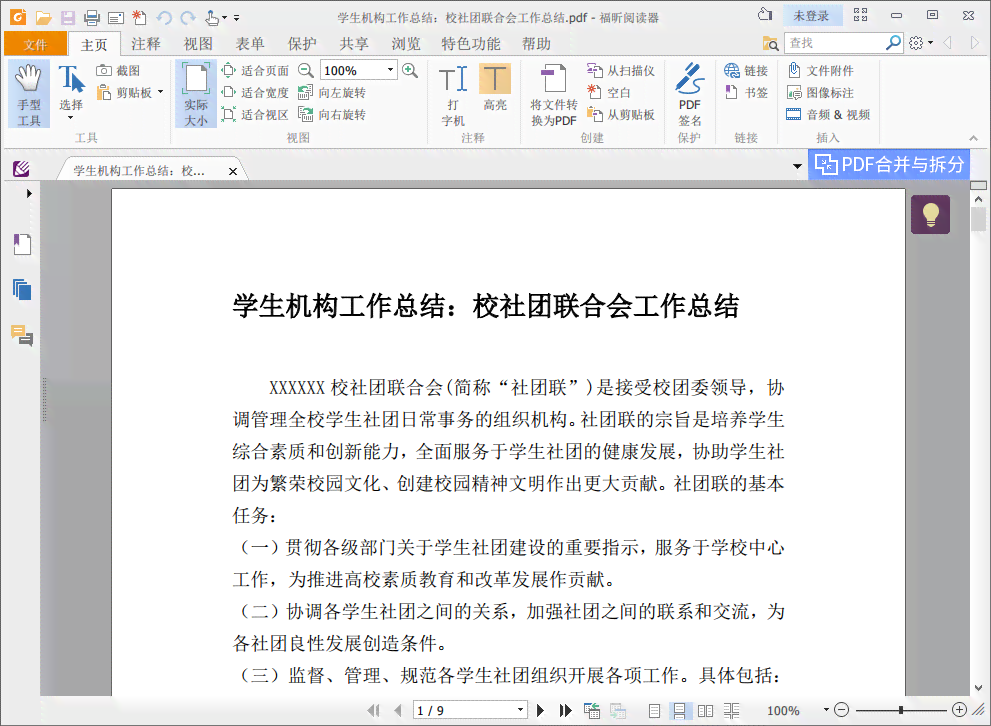This screenshot has height=726, width=991.
Task: Open status bar zoom percentage dropdown
Action: [825, 710]
